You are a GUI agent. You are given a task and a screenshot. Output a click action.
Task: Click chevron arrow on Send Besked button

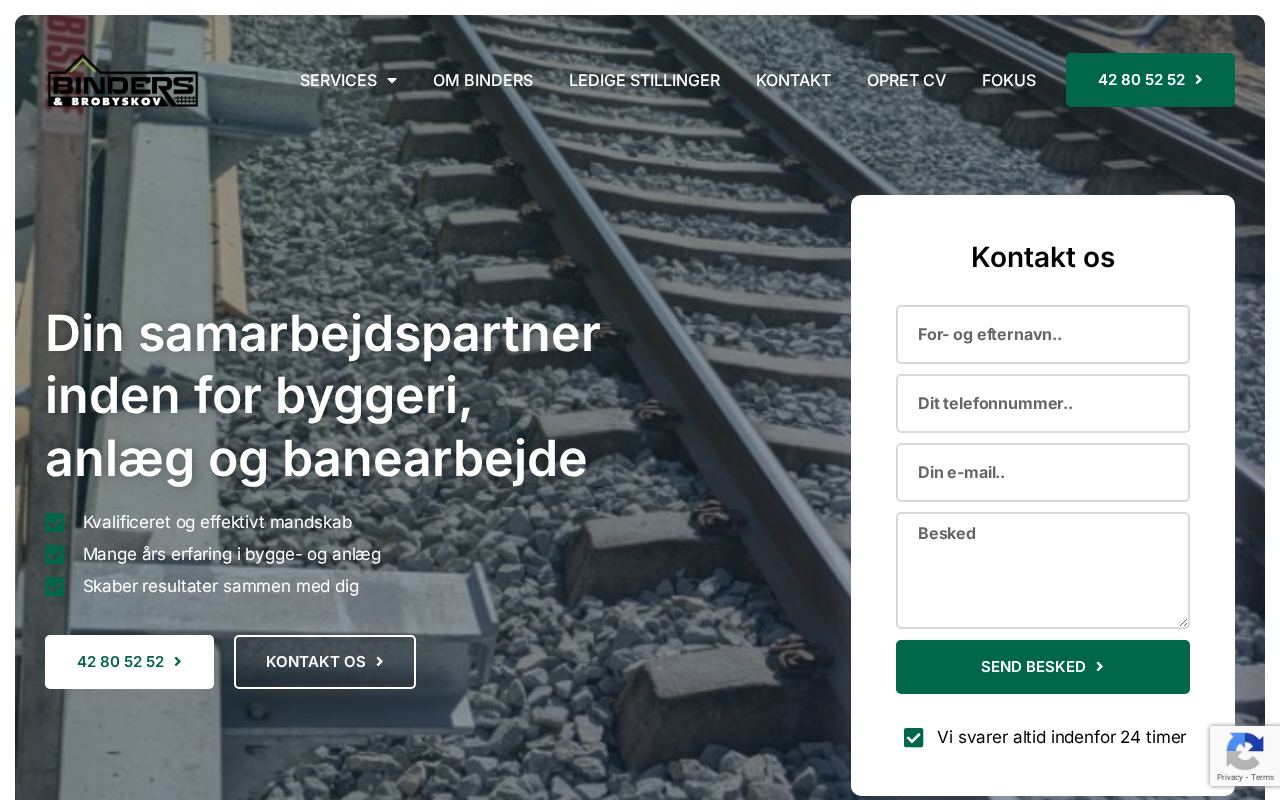click(x=1100, y=667)
